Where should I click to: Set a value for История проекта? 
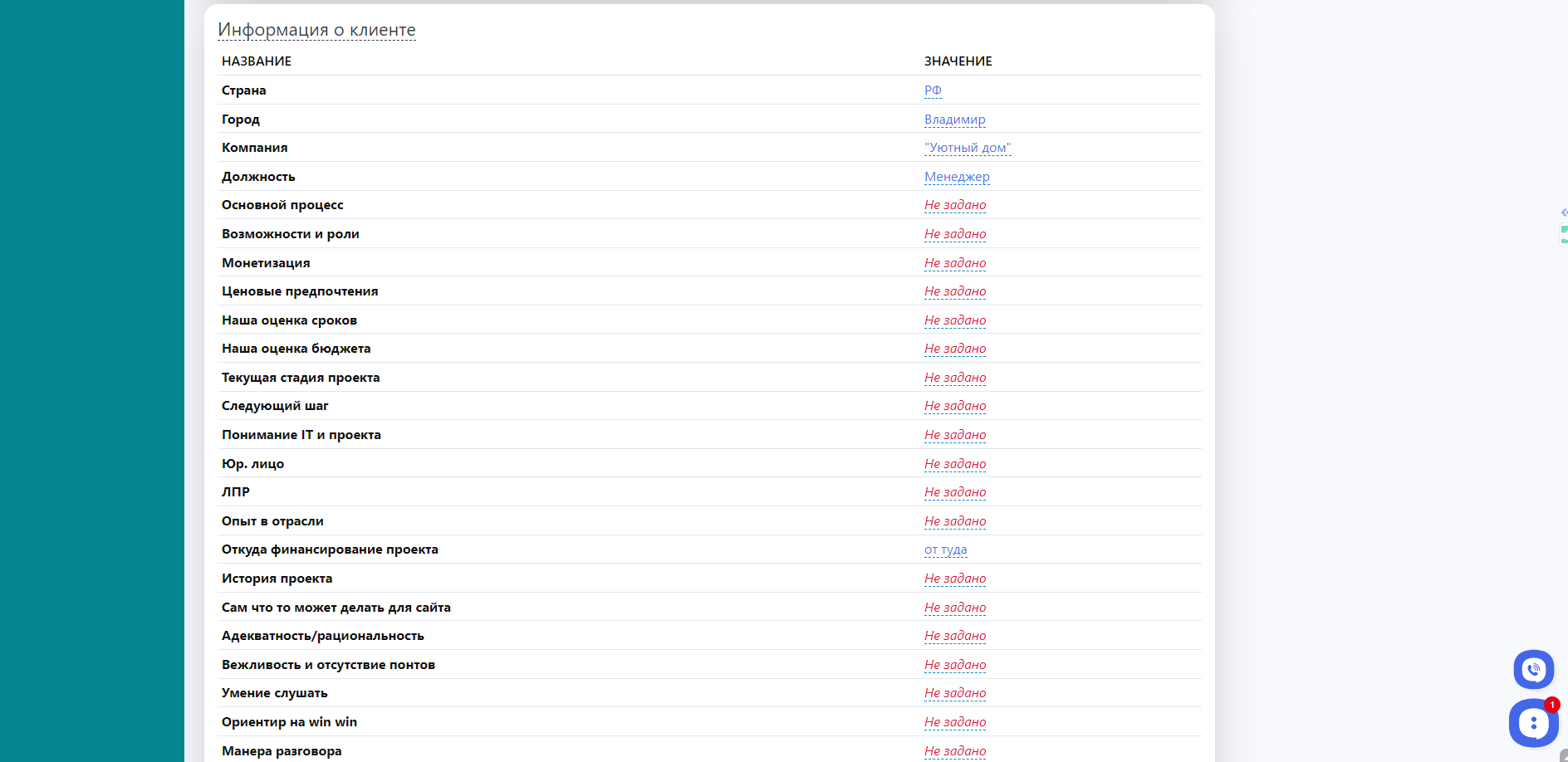click(955, 579)
